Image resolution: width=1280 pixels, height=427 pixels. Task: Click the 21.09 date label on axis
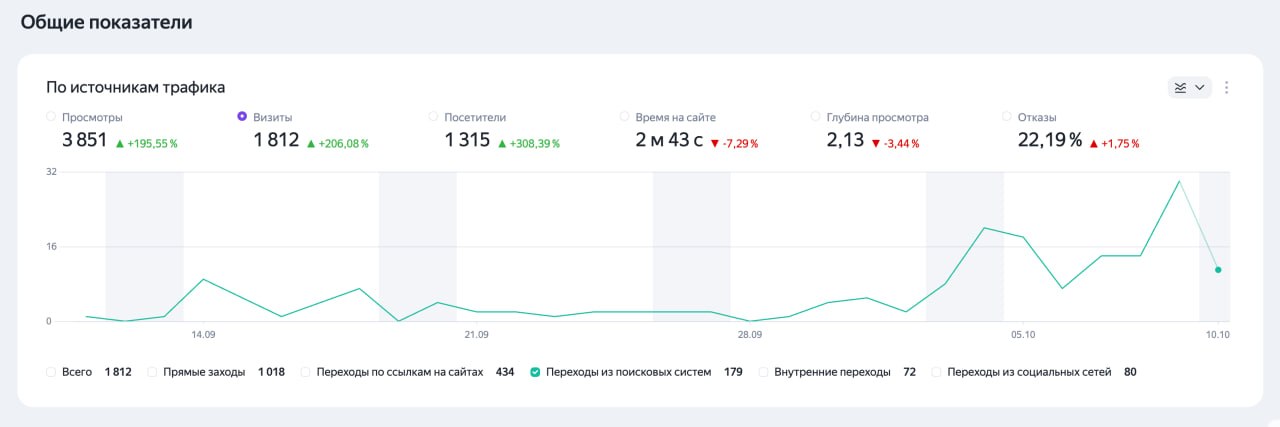(x=476, y=334)
